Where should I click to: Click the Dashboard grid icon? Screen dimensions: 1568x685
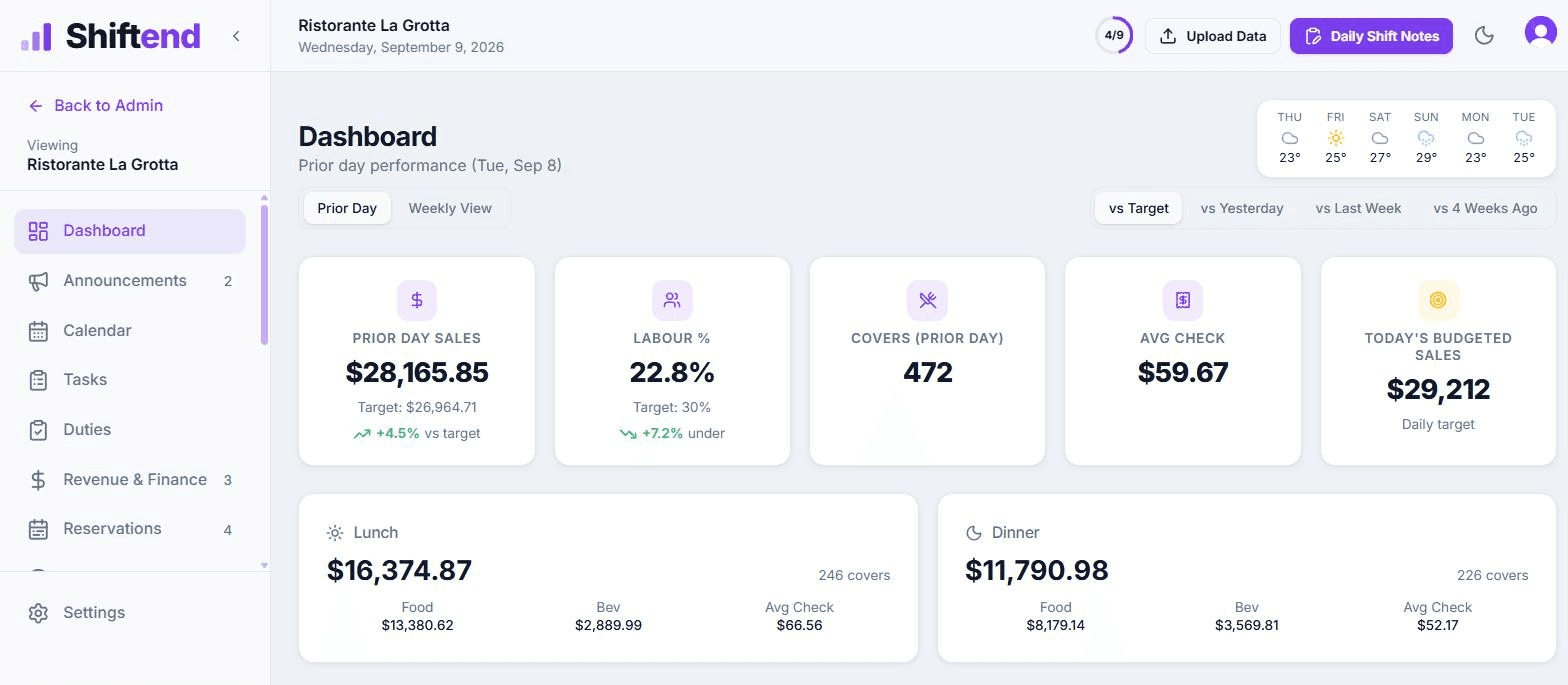(38, 231)
